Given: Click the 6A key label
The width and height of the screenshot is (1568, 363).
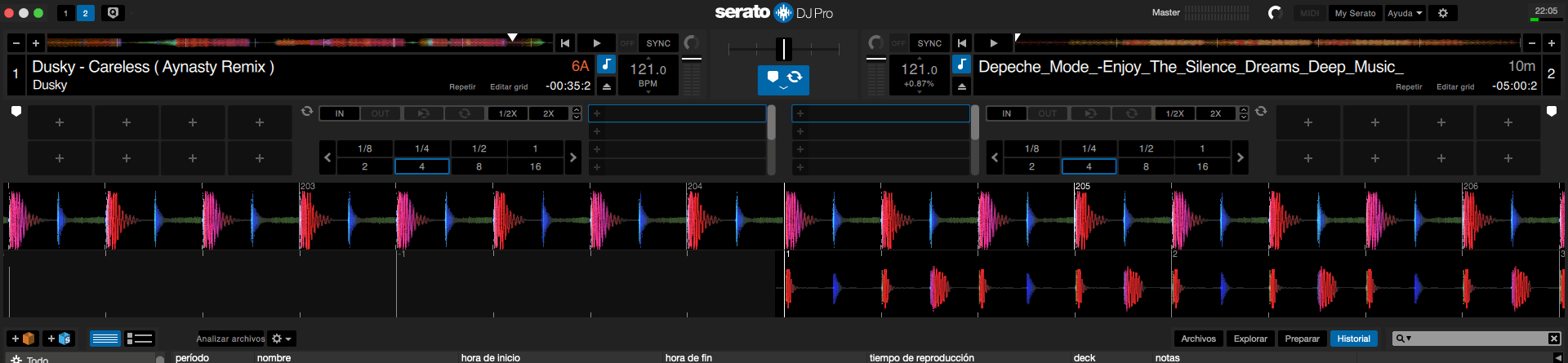Looking at the screenshot, I should pyautogui.click(x=580, y=66).
